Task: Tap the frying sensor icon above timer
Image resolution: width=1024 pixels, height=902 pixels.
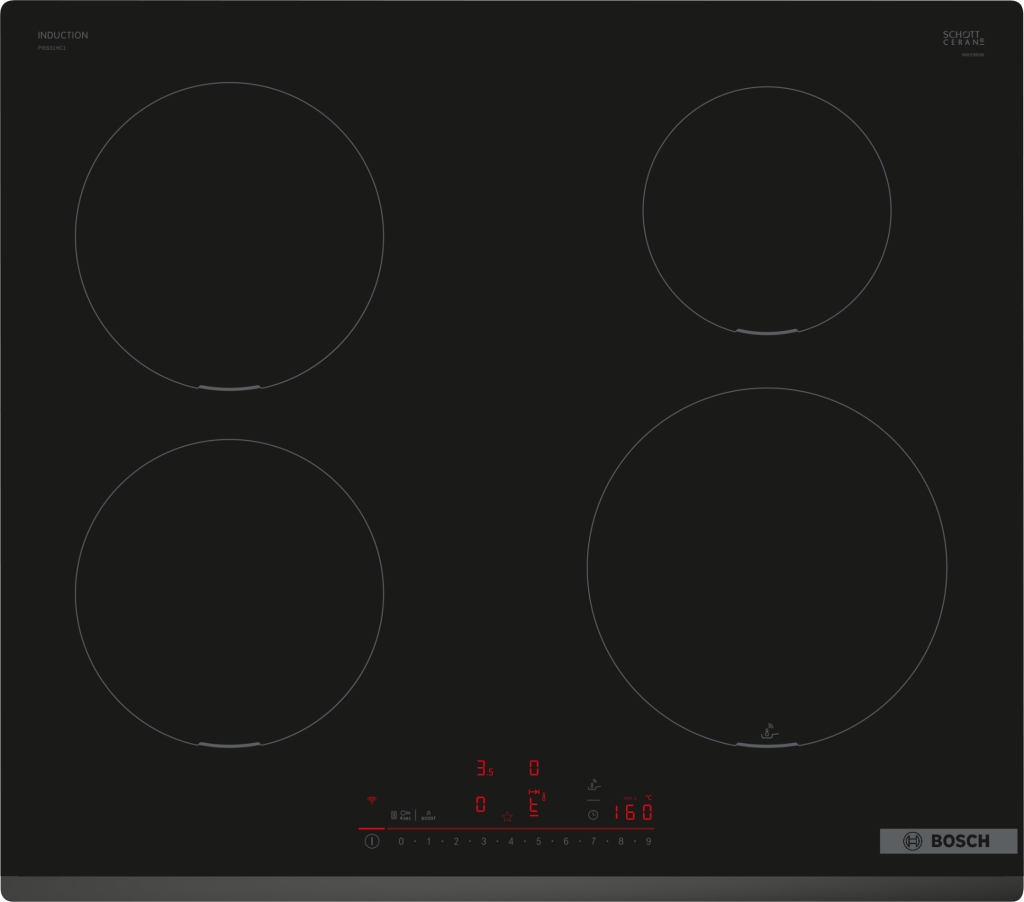Action: pos(593,786)
